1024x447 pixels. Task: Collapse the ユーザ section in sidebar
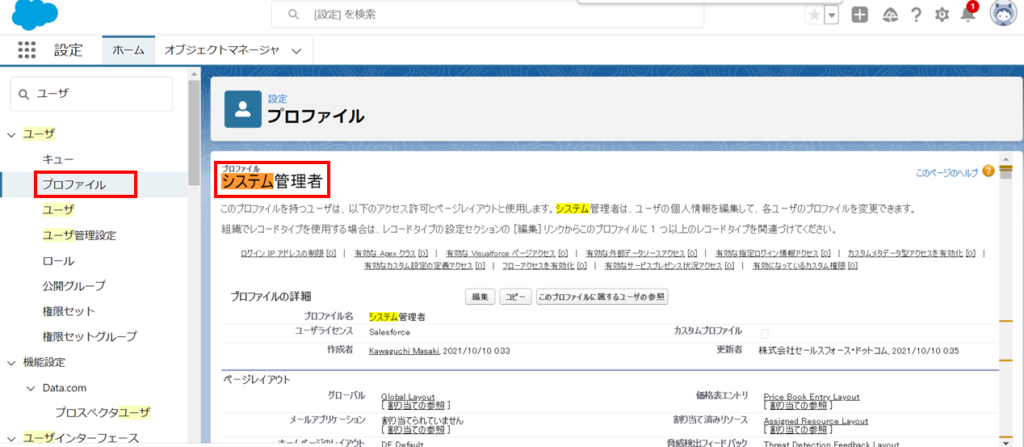[12, 134]
